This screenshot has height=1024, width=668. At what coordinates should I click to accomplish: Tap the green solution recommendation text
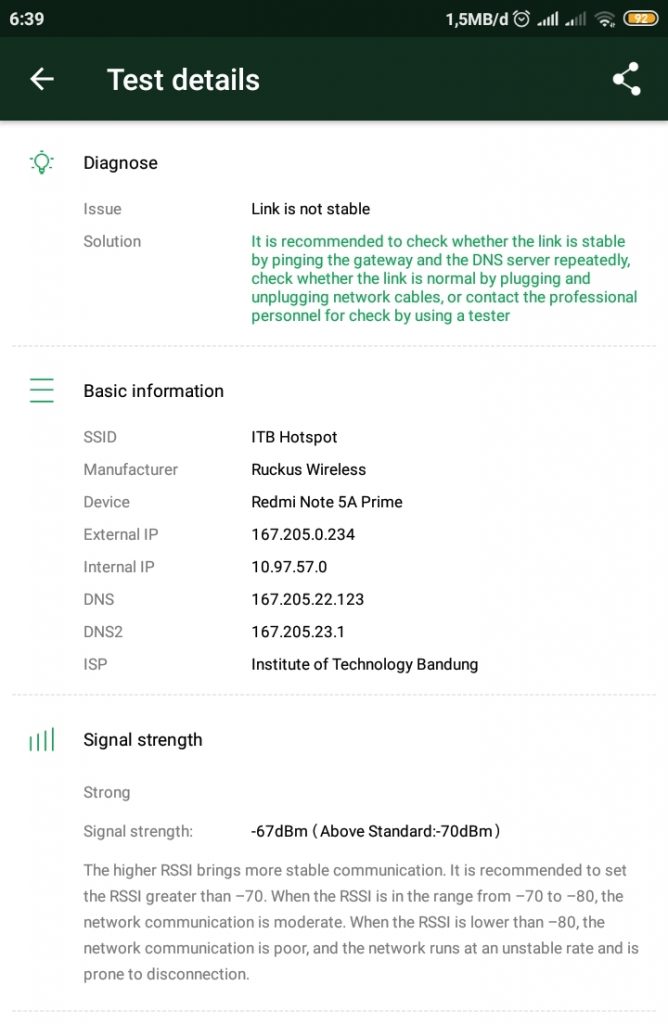click(x=444, y=278)
